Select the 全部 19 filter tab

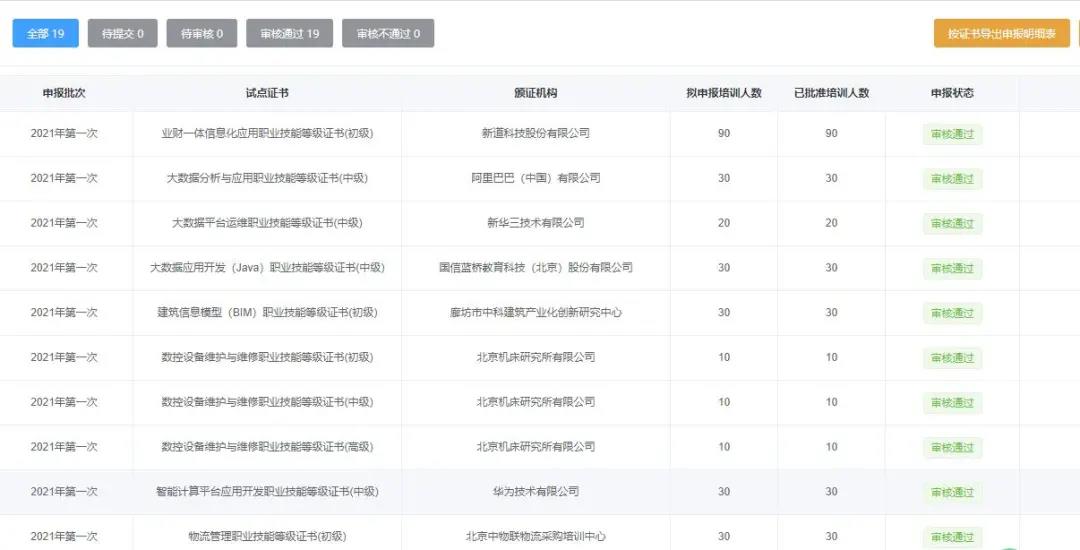click(x=45, y=33)
